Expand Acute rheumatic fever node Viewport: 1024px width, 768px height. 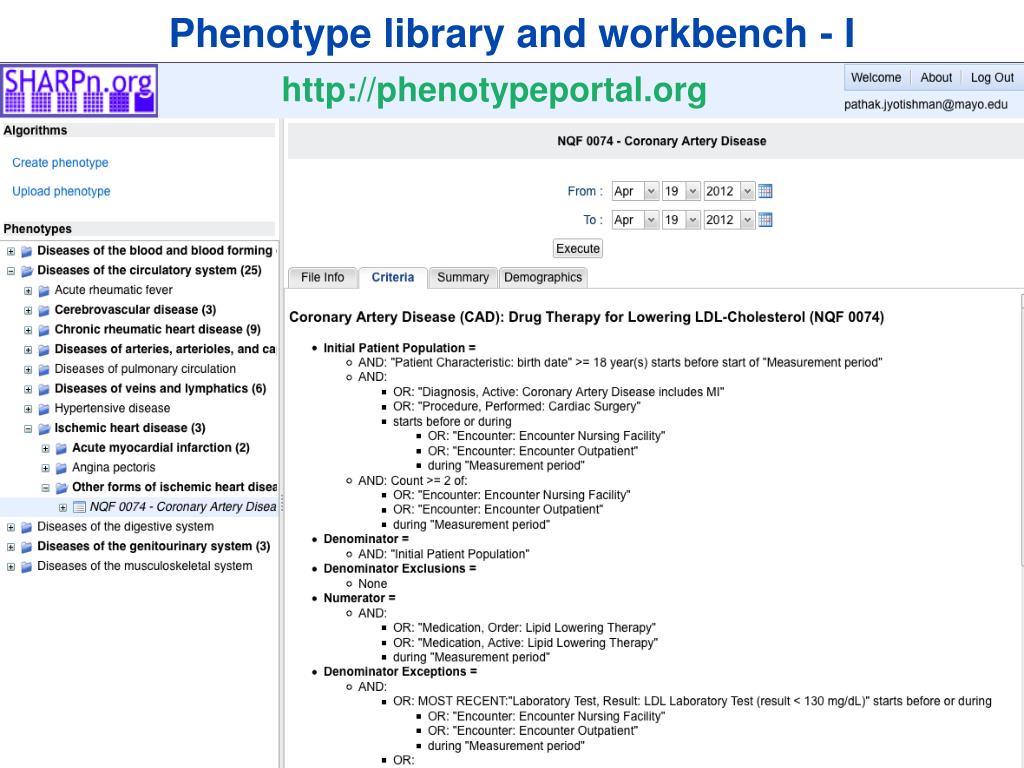[28, 291]
